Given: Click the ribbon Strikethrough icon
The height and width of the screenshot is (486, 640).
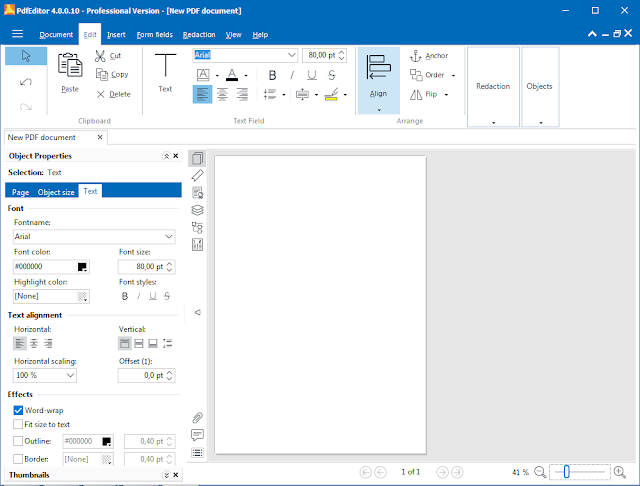Looking at the screenshot, I should click(331, 75).
